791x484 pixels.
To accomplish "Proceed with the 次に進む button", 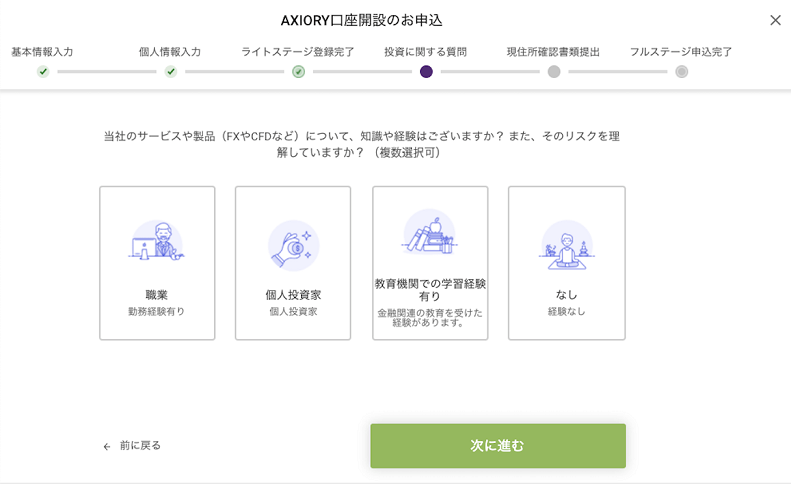I will point(498,446).
